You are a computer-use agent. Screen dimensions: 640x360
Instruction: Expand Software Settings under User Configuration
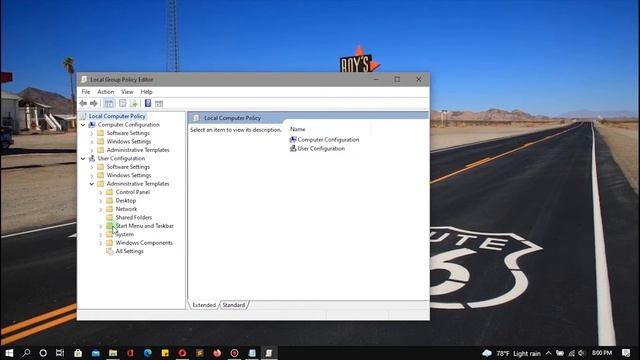[x=92, y=167]
